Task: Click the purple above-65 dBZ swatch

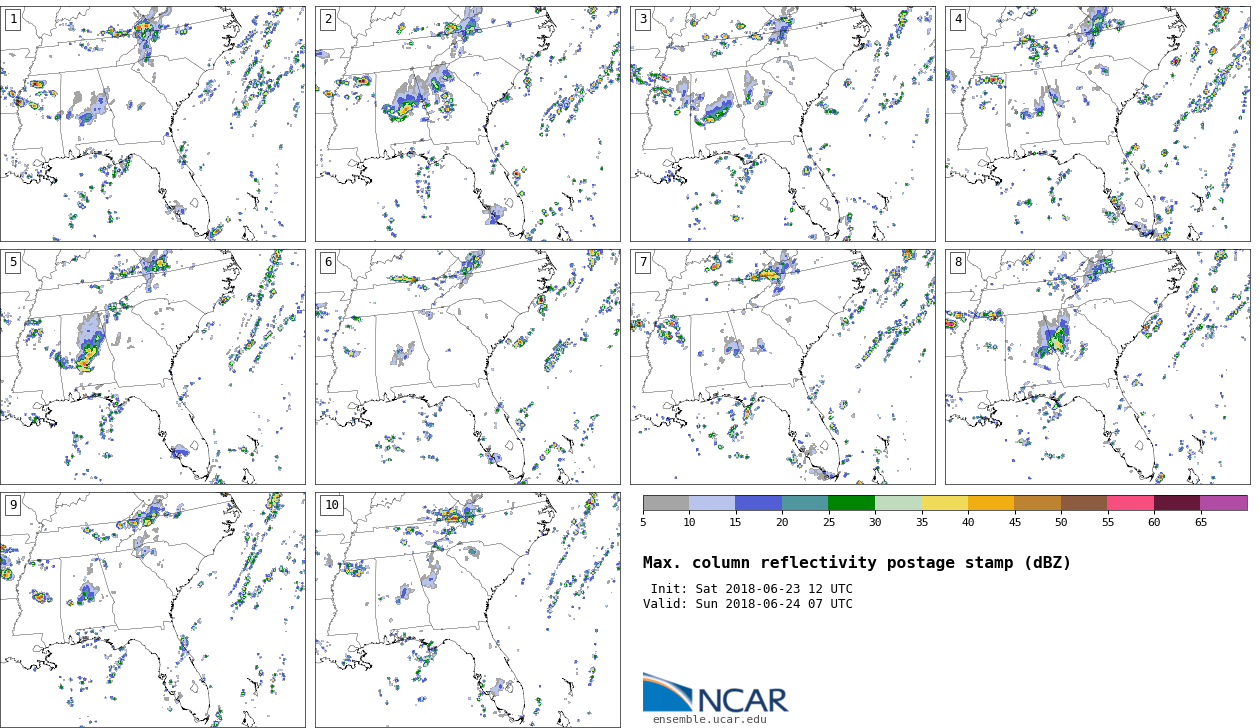Action: (1224, 503)
